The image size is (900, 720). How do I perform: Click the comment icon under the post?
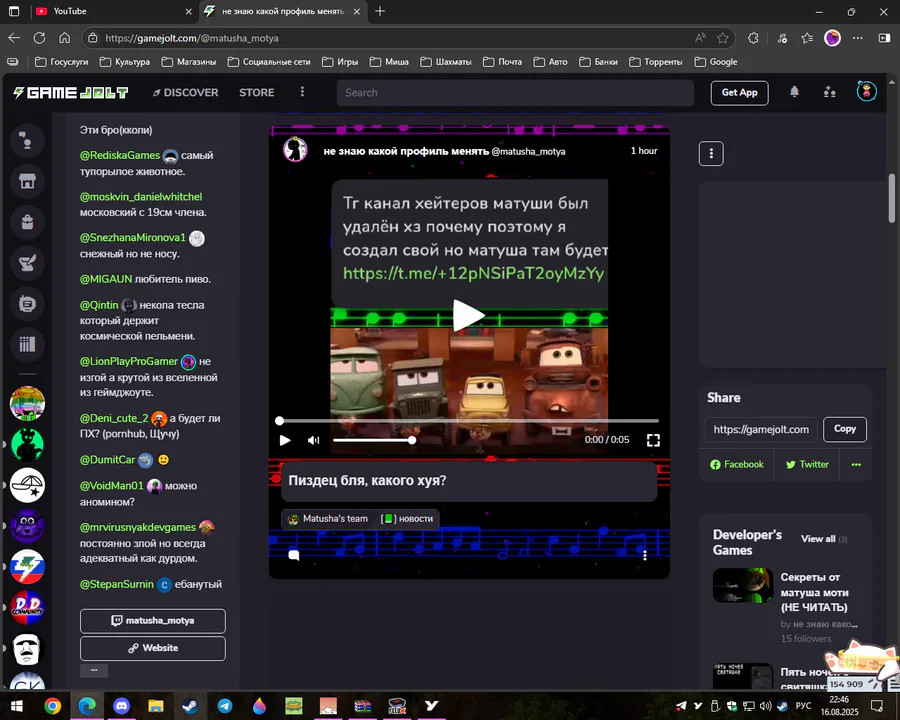294,555
